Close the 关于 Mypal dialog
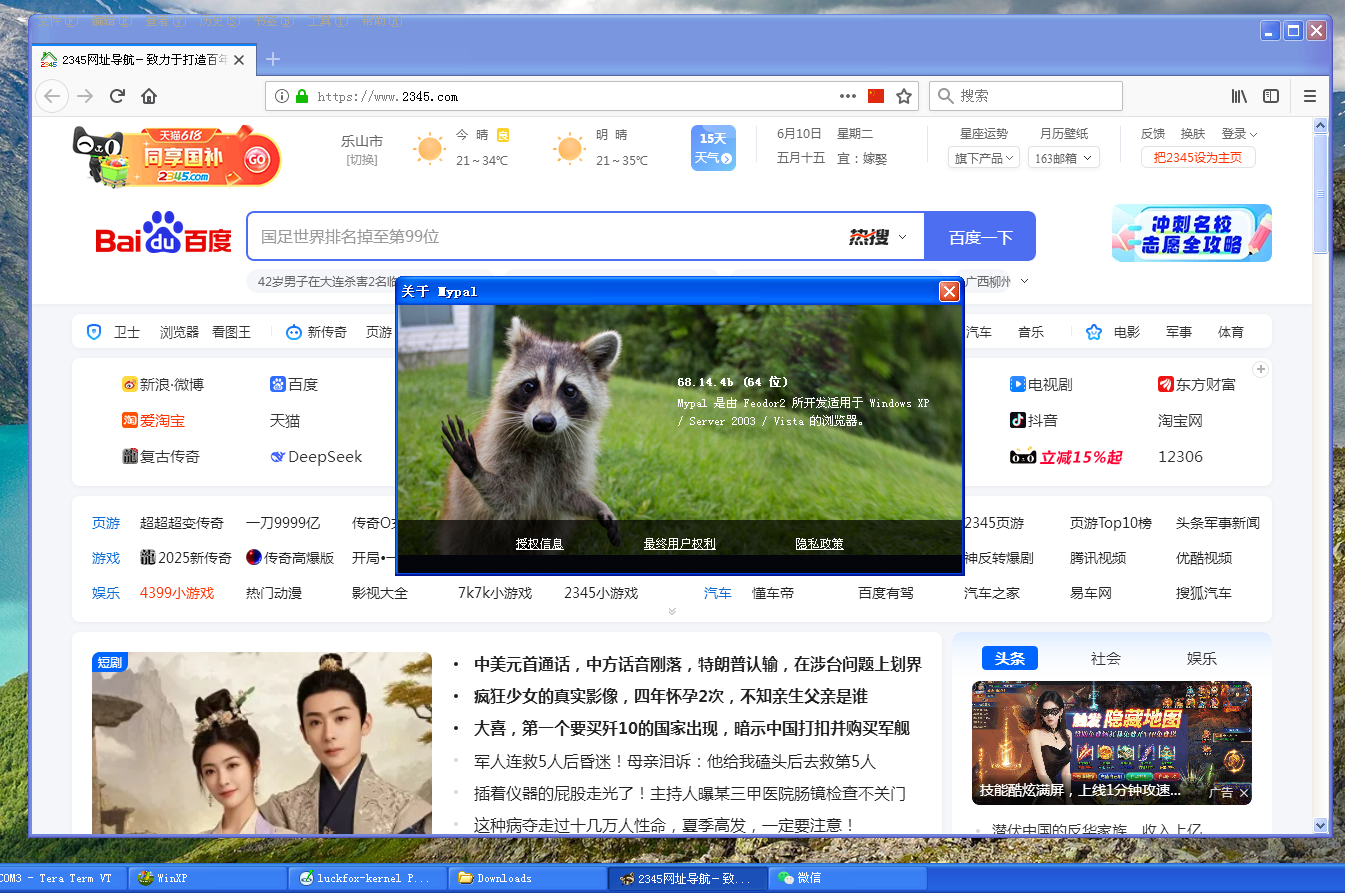Viewport: 1345px width, 893px height. coord(949,291)
